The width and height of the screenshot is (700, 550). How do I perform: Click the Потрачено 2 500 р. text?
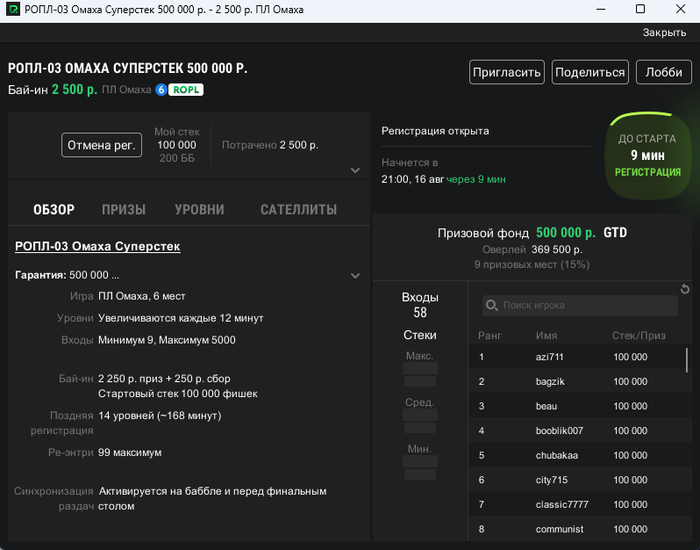click(x=270, y=145)
